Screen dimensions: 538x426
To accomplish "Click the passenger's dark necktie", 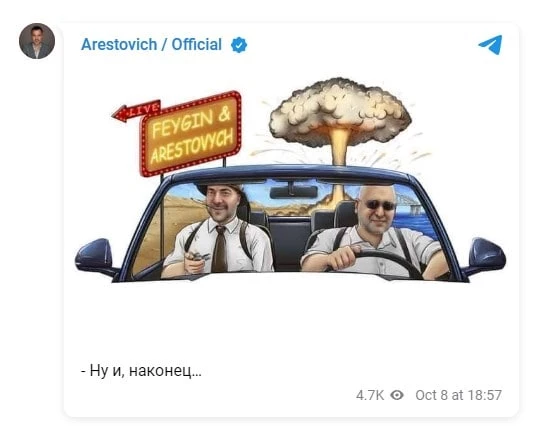I will (220, 249).
